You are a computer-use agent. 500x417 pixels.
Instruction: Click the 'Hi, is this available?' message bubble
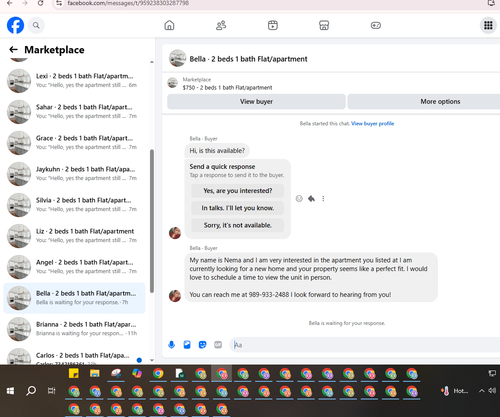(217, 151)
